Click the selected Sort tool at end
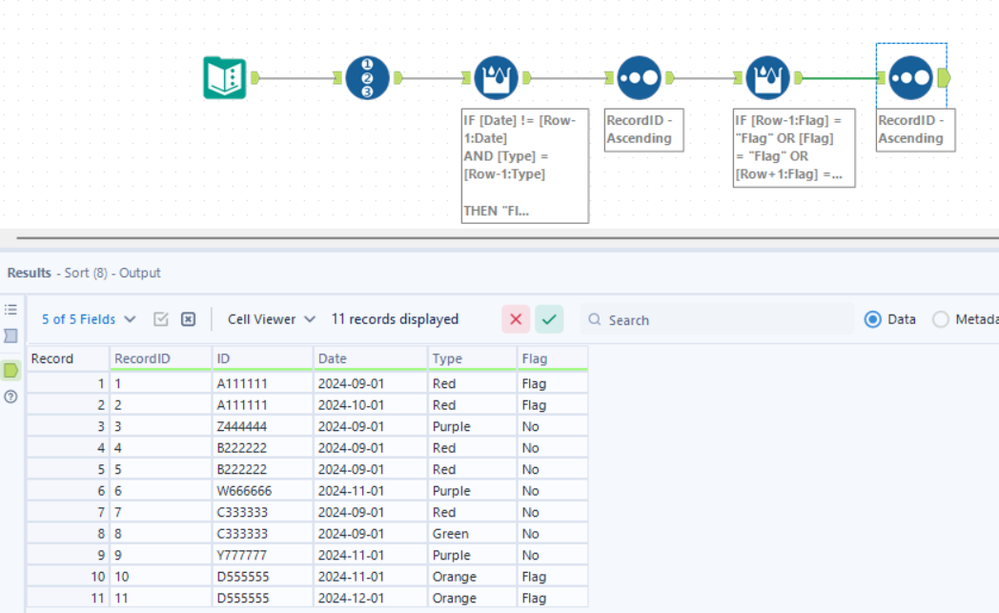Image resolution: width=999 pixels, height=613 pixels. [910, 78]
